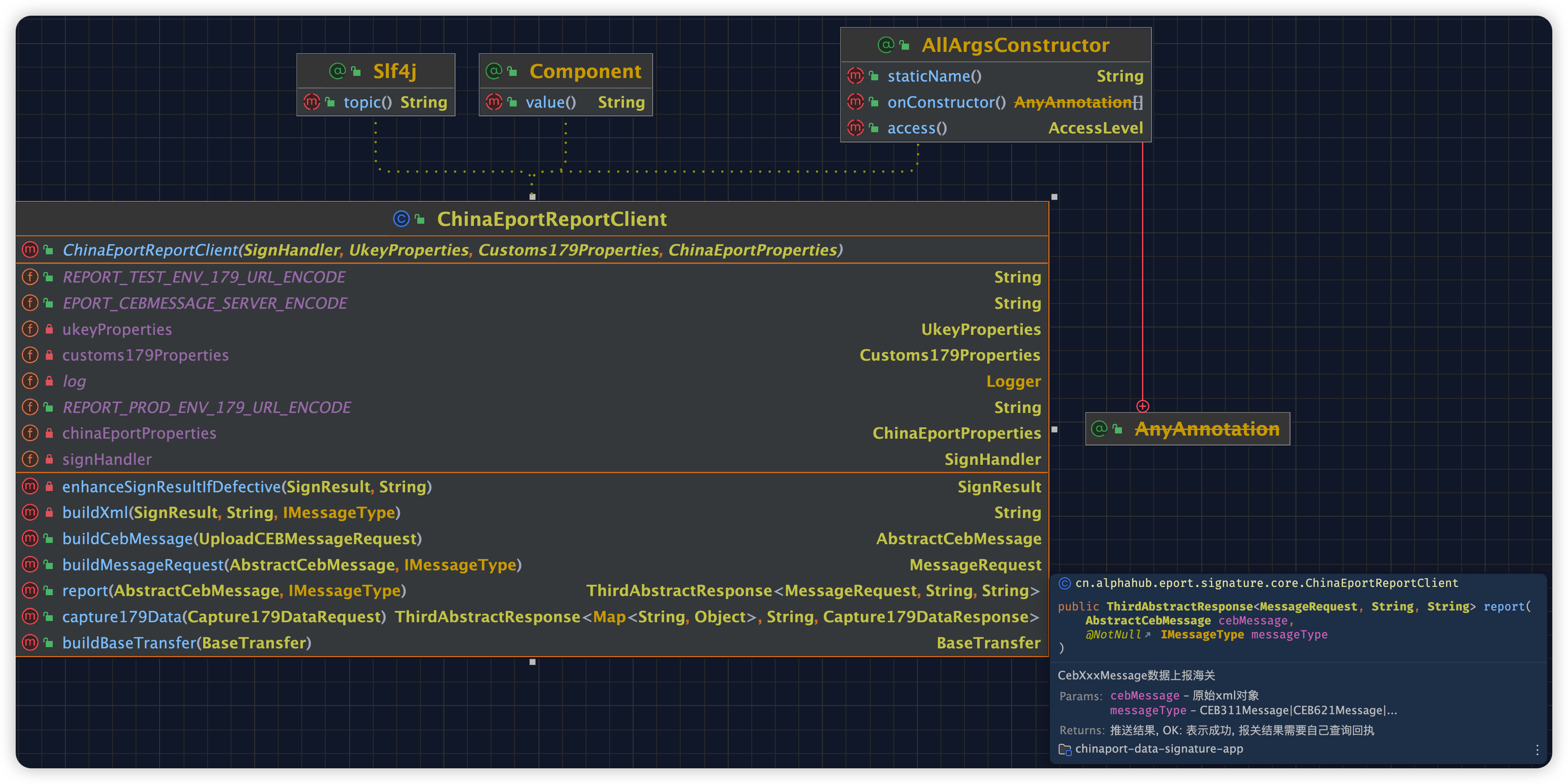Image resolution: width=1568 pixels, height=784 pixels.
Task: Click the ChinaEportReportClient class icon
Action: (401, 218)
